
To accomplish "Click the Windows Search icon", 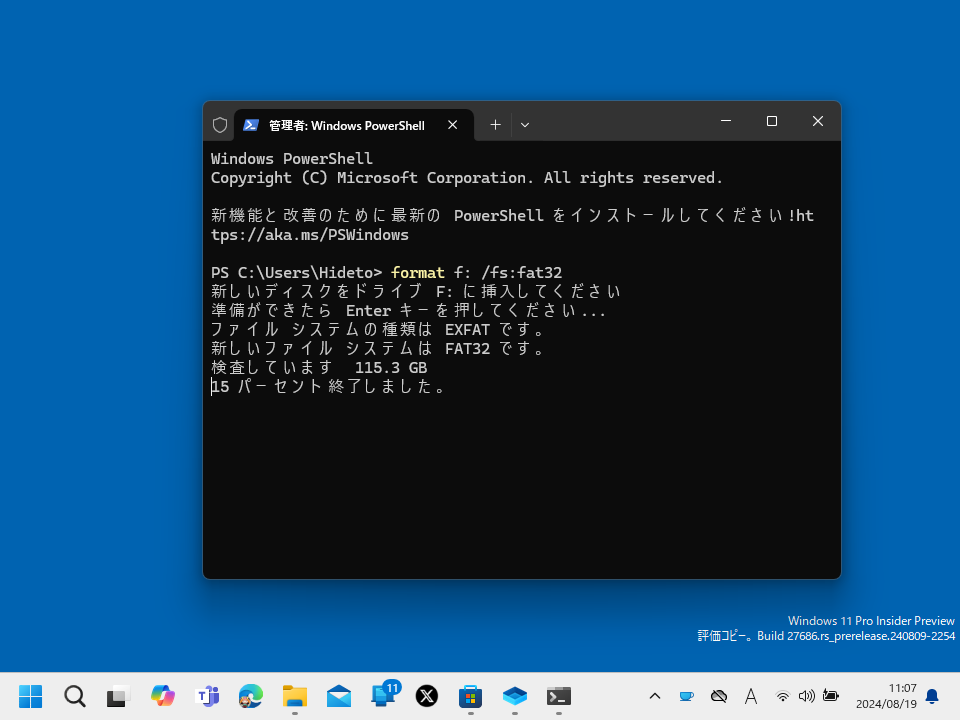I will [74, 696].
